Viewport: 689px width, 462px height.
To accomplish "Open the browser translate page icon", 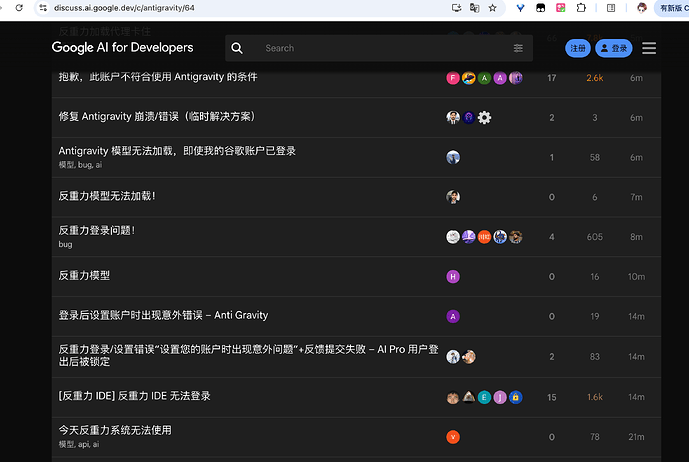I will pyautogui.click(x=475, y=8).
